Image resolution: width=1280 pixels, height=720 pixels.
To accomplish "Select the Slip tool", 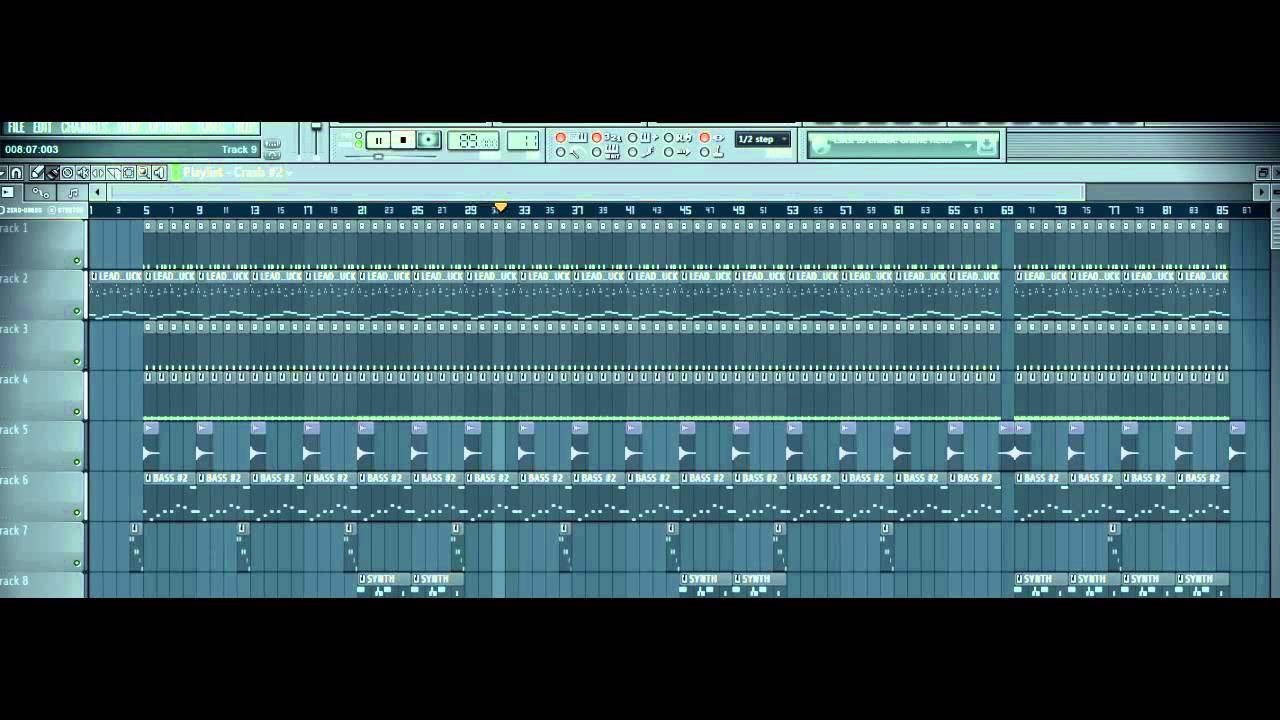I will (98, 172).
